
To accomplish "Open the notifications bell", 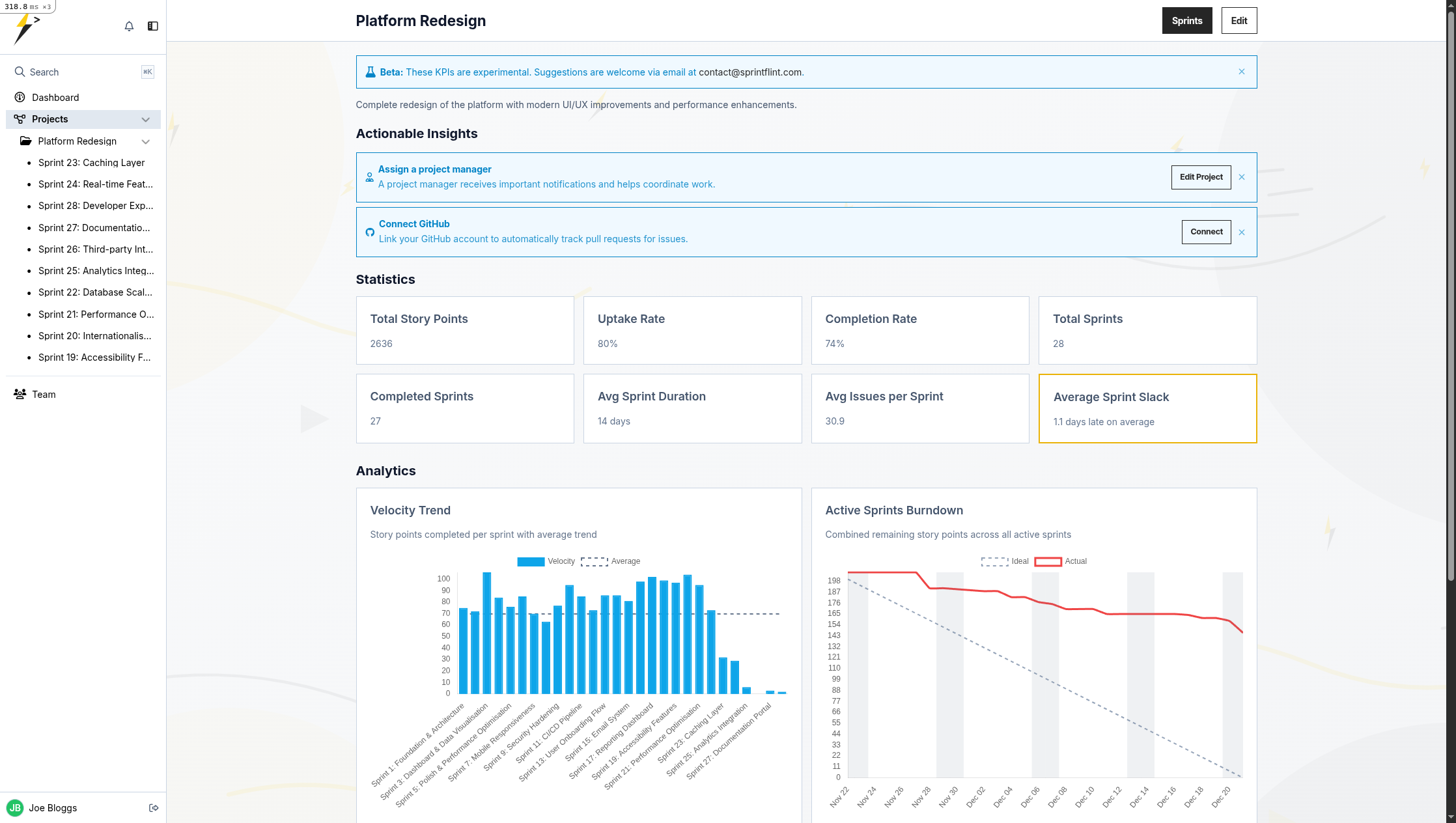I will [128, 27].
